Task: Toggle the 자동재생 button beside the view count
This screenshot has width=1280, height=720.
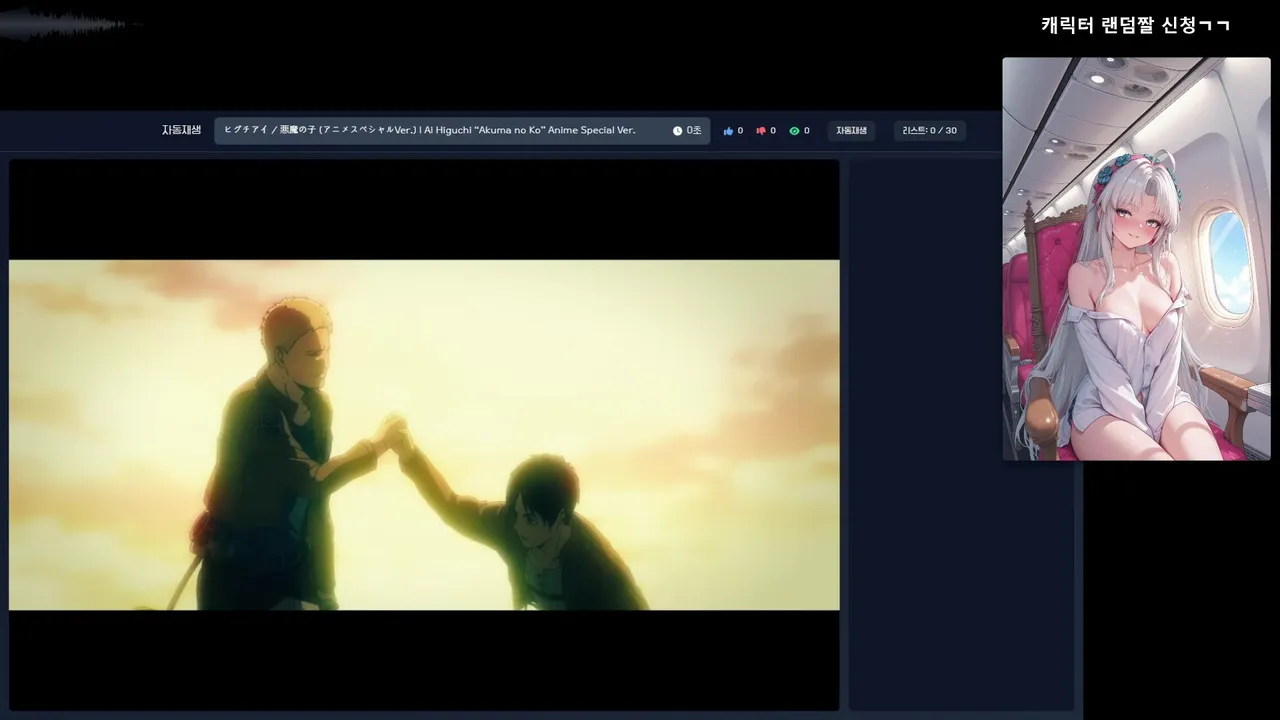Action: coord(851,131)
